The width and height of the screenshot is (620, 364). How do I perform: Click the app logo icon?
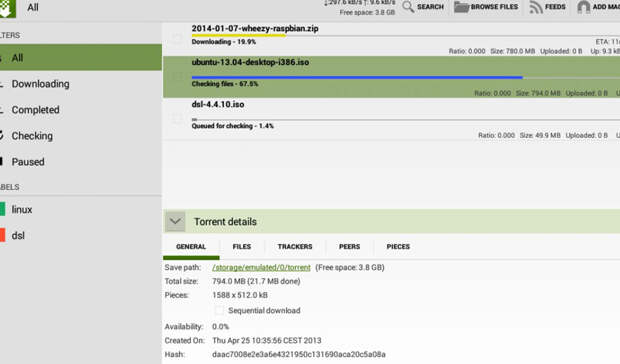click(x=7, y=8)
